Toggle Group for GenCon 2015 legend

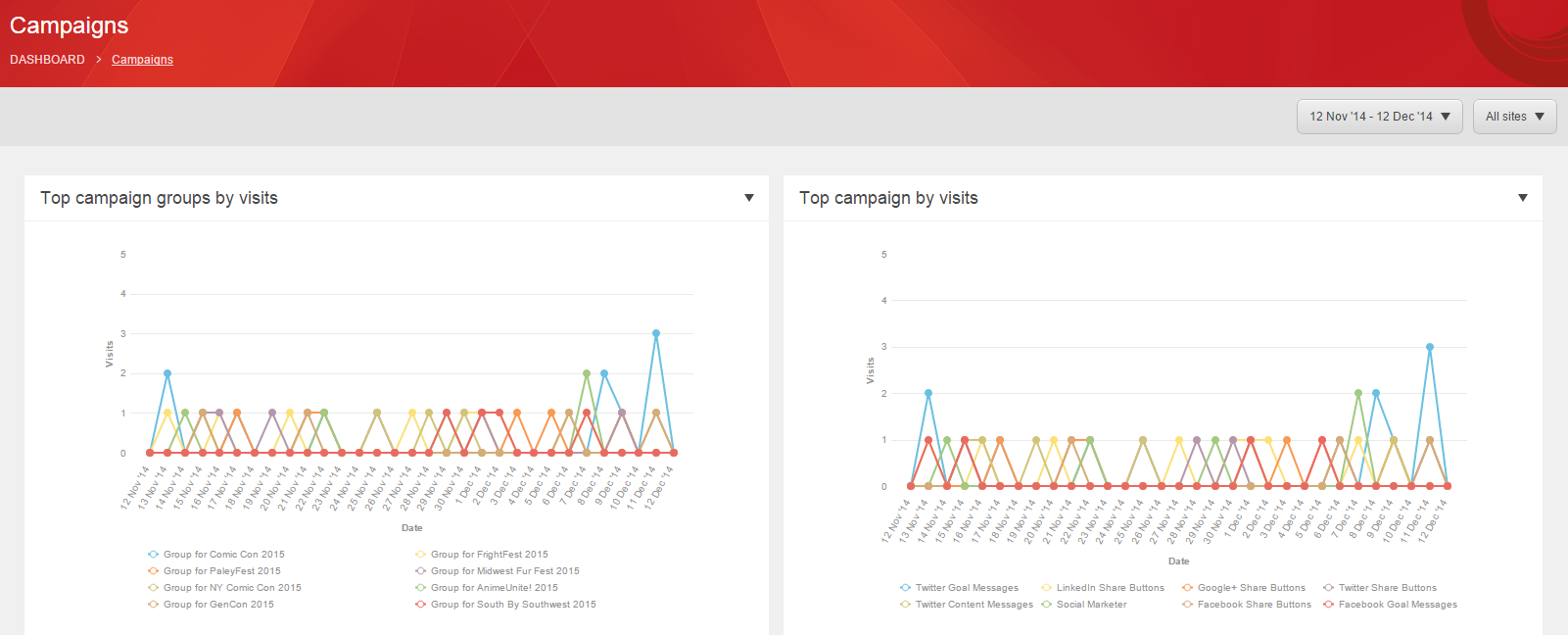(211, 605)
